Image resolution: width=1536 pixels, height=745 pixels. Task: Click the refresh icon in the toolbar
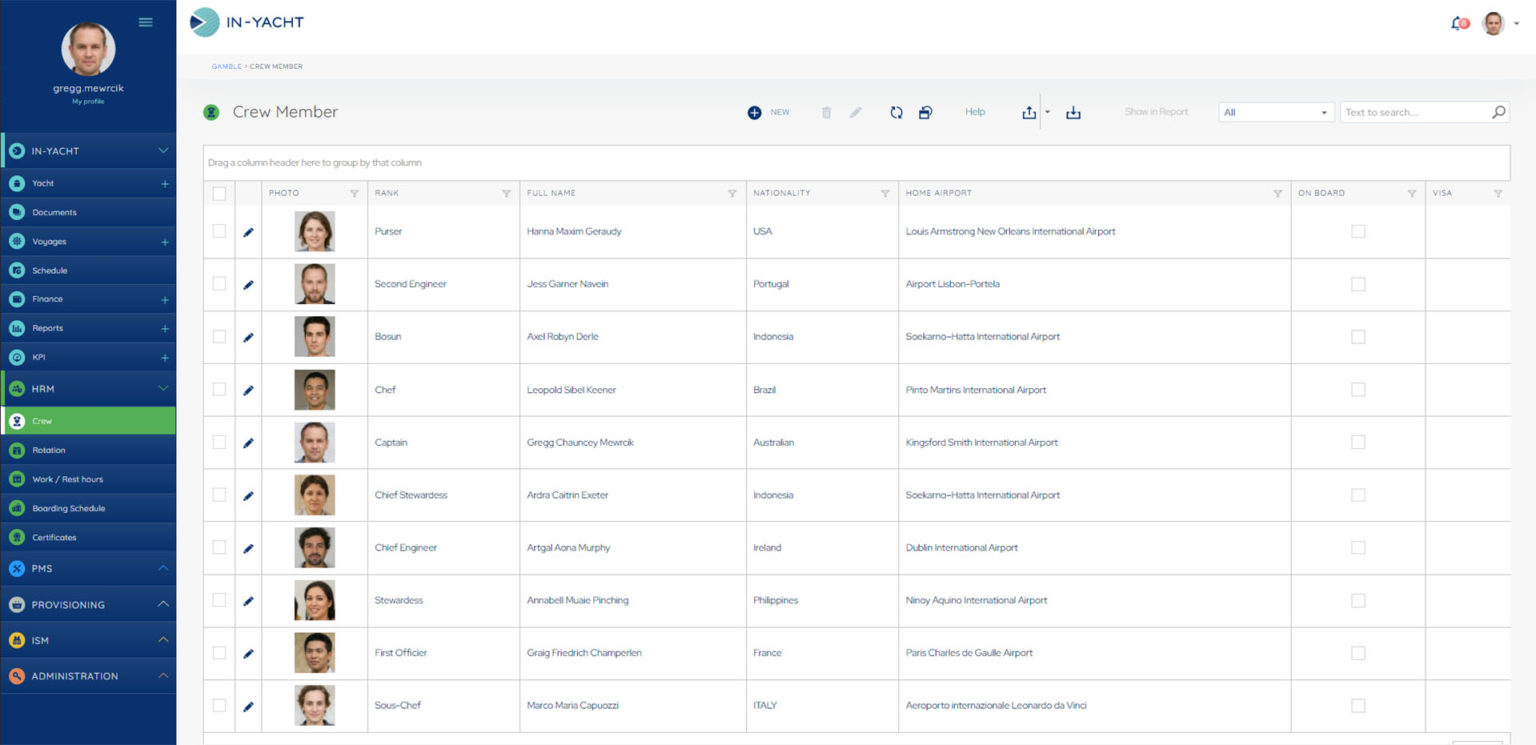896,113
